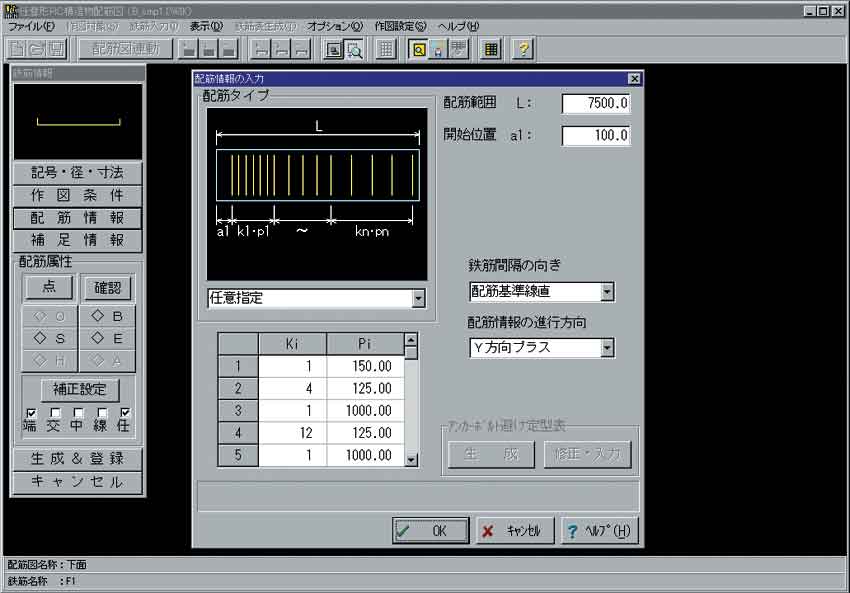Click the 作図条件 button

click(78, 195)
